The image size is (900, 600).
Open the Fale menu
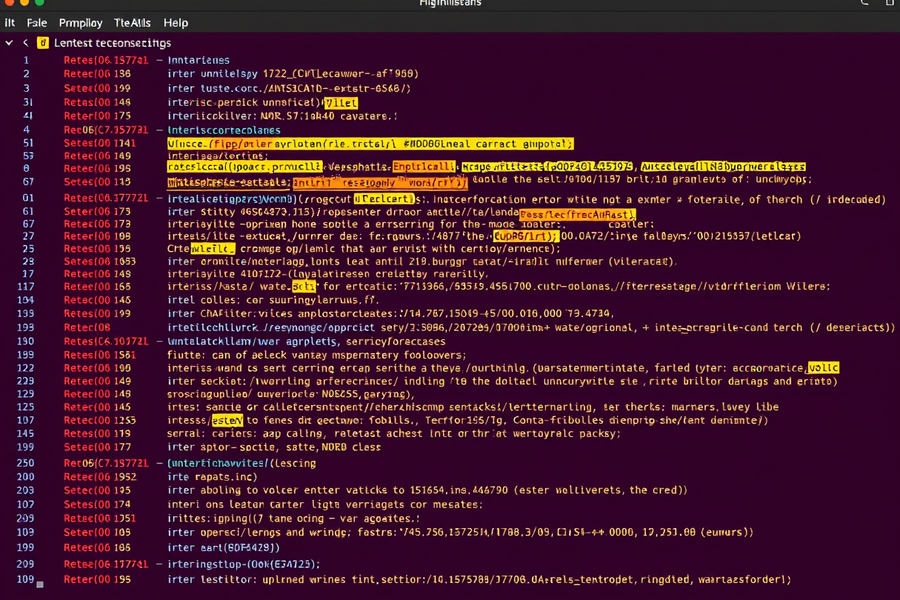pos(37,23)
